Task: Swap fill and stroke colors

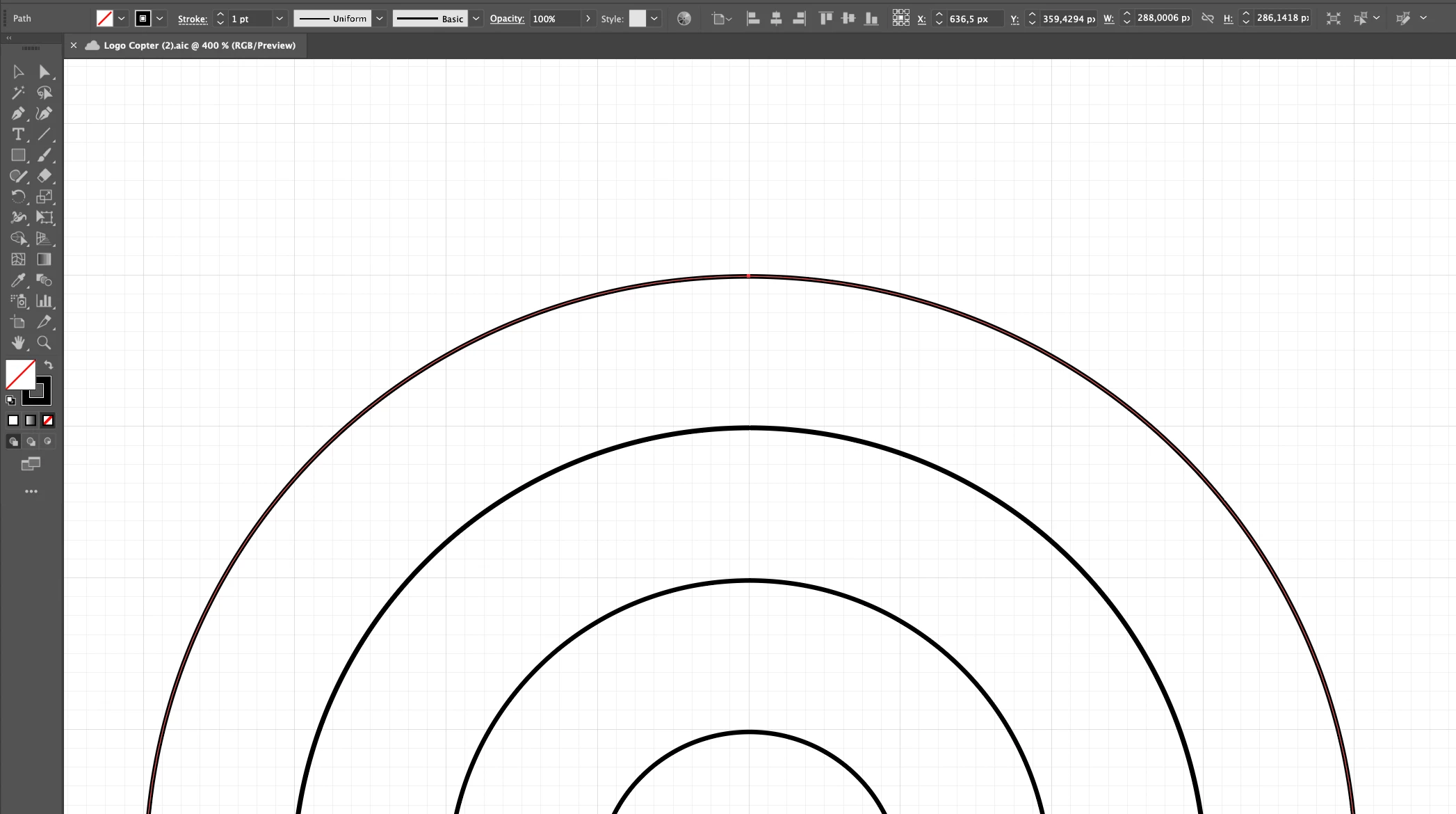Action: tap(49, 365)
